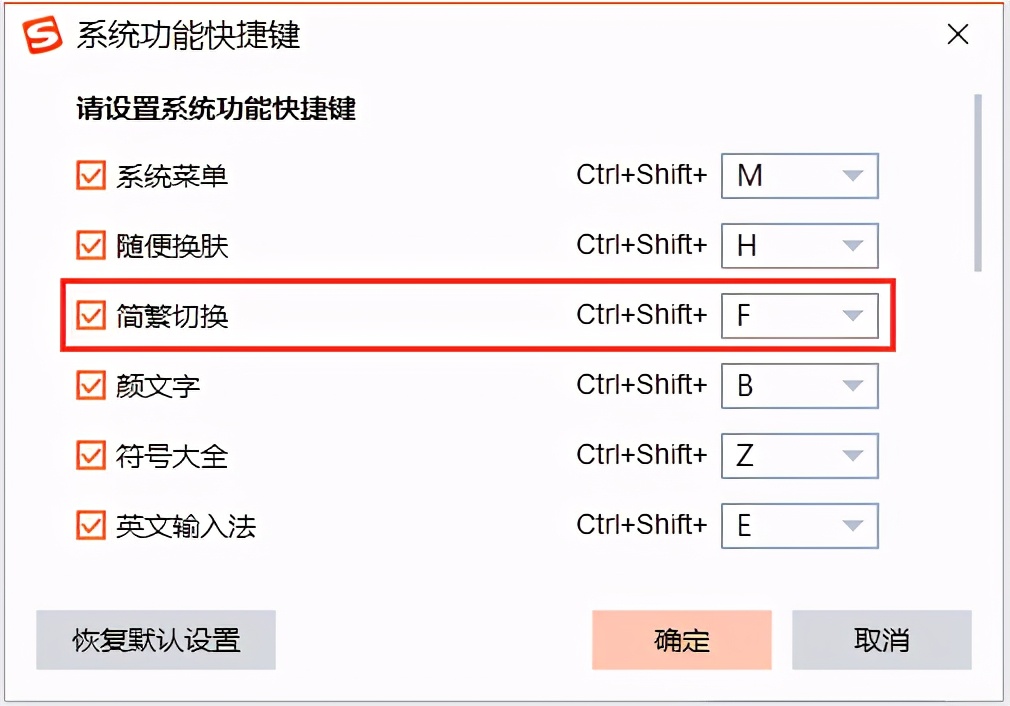
Task: Expand the 随便换肤 key selector showing H
Action: click(855, 245)
